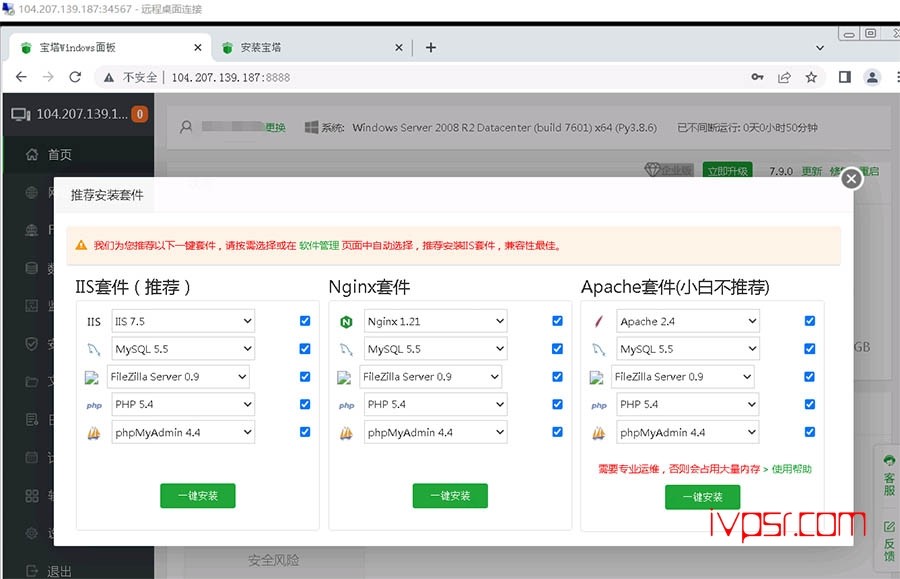Open 首页 in the sidebar menu
The image size is (900, 579).
(x=78, y=154)
